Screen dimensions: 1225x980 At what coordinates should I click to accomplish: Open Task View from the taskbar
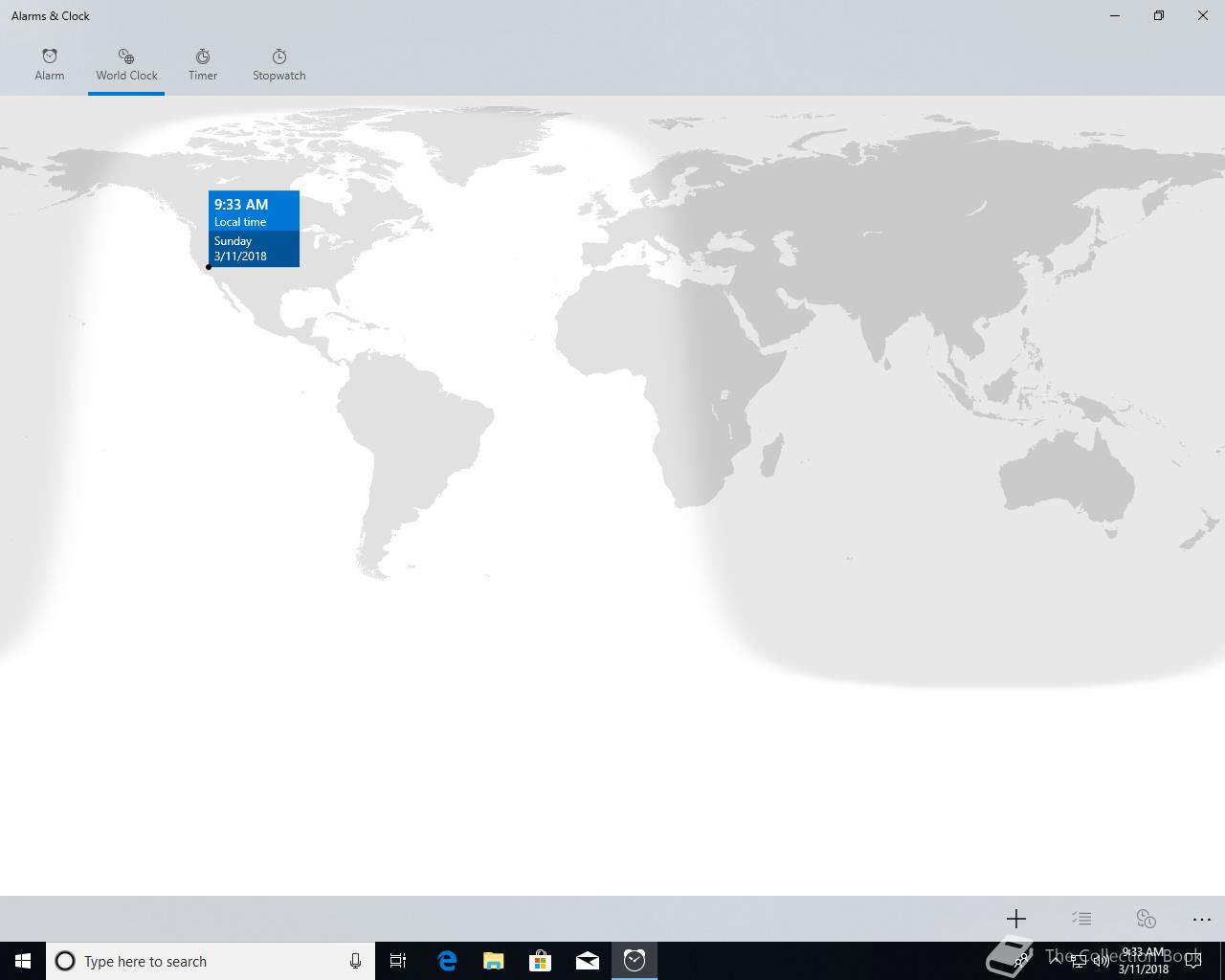[398, 961]
